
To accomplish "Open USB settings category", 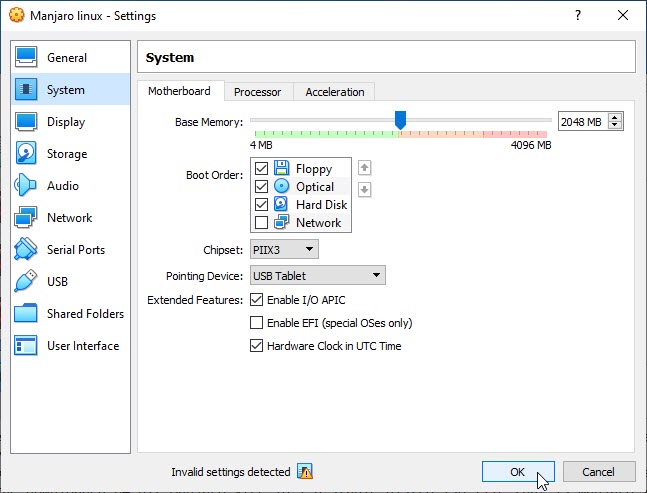I will (x=71, y=281).
